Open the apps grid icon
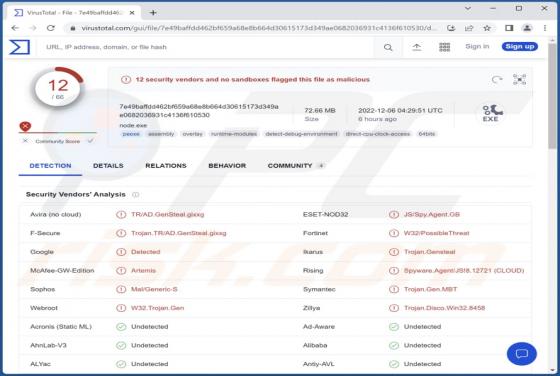Screen dimensions: 560x376 click(x=444, y=47)
